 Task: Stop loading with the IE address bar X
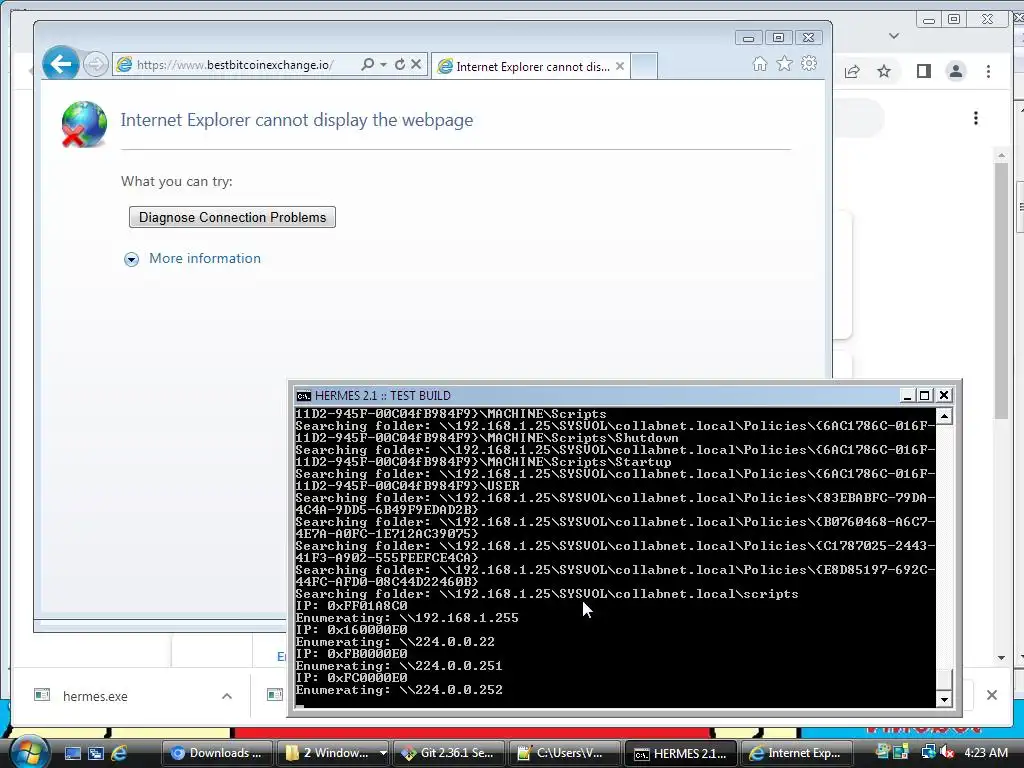[x=416, y=64]
